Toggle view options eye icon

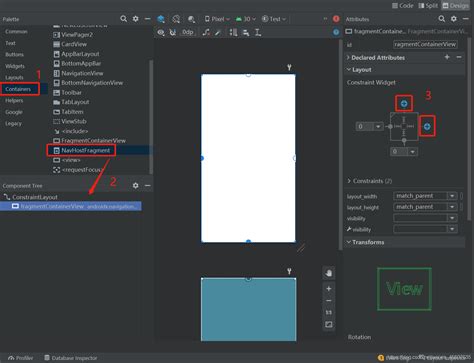(161, 32)
